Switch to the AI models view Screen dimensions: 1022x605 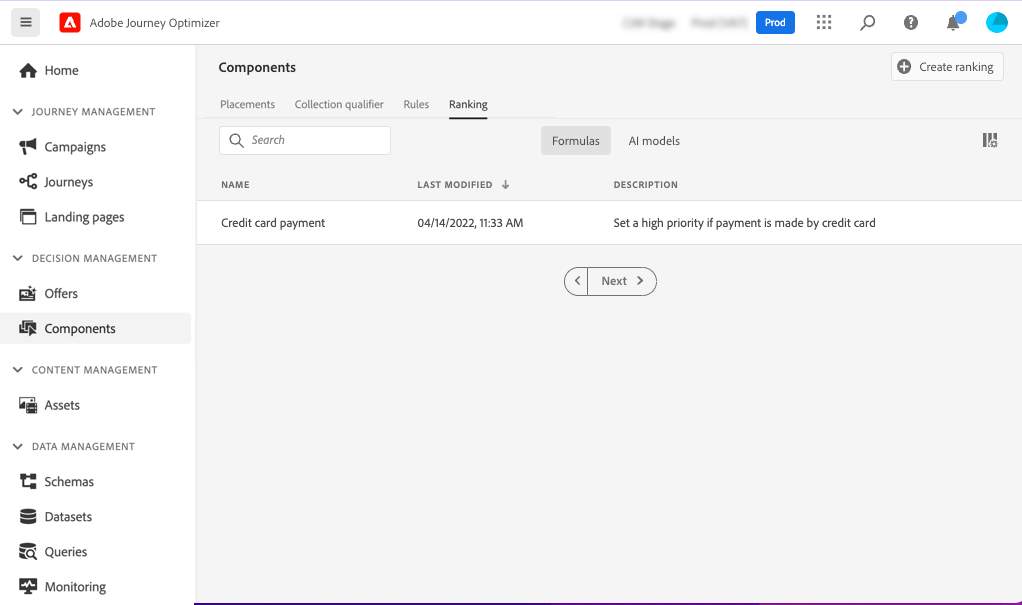point(653,140)
